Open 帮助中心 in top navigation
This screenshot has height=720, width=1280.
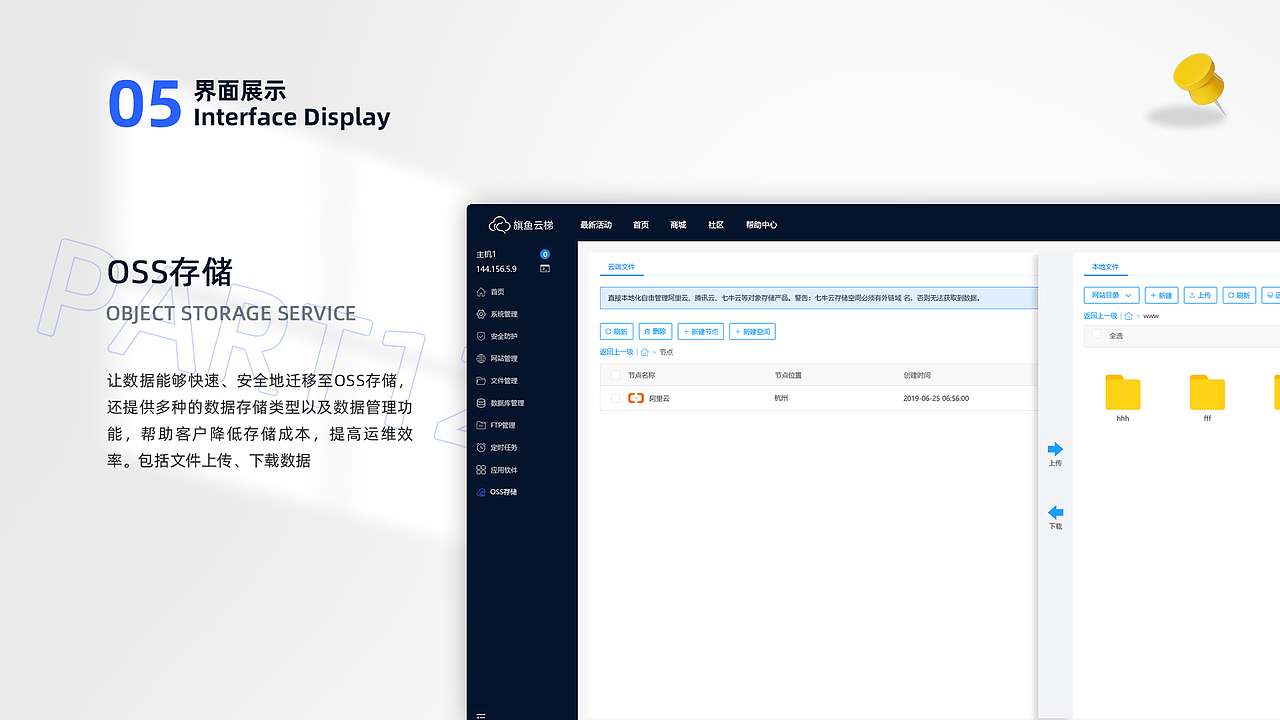tap(761, 225)
